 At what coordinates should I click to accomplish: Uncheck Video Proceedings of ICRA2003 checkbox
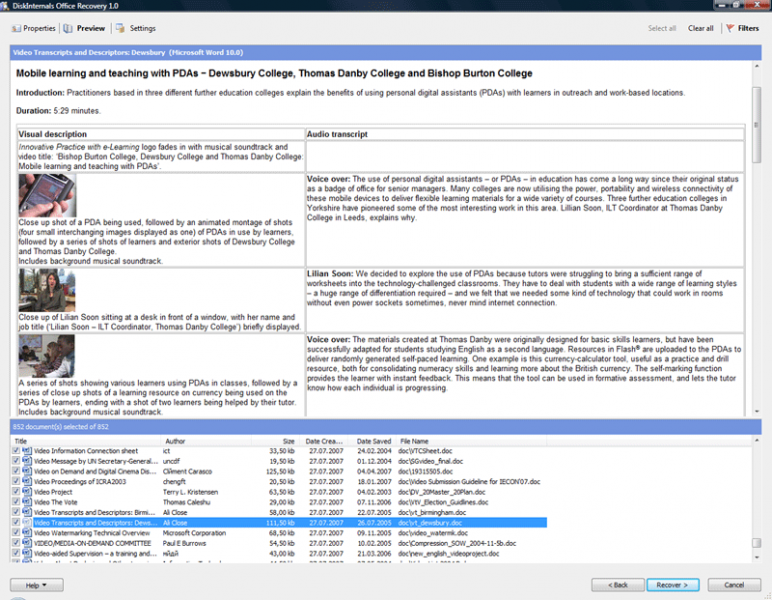16,481
